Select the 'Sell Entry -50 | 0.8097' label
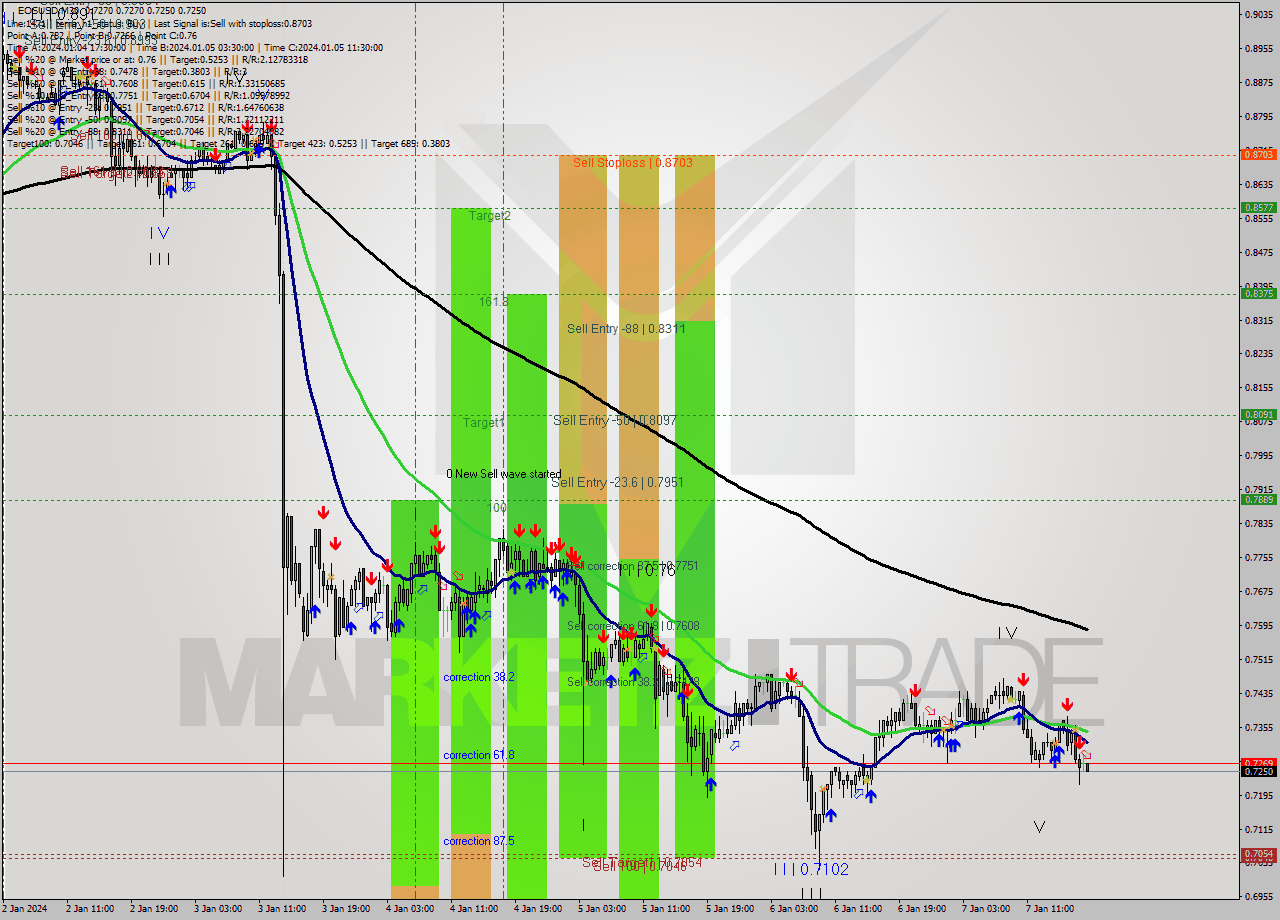 coord(615,421)
